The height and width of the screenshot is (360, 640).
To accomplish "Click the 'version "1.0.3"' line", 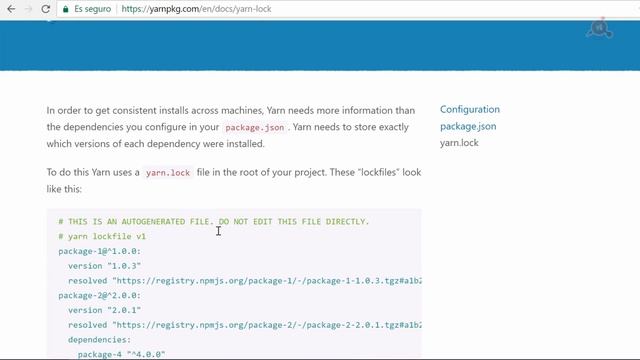I will pos(104,266).
